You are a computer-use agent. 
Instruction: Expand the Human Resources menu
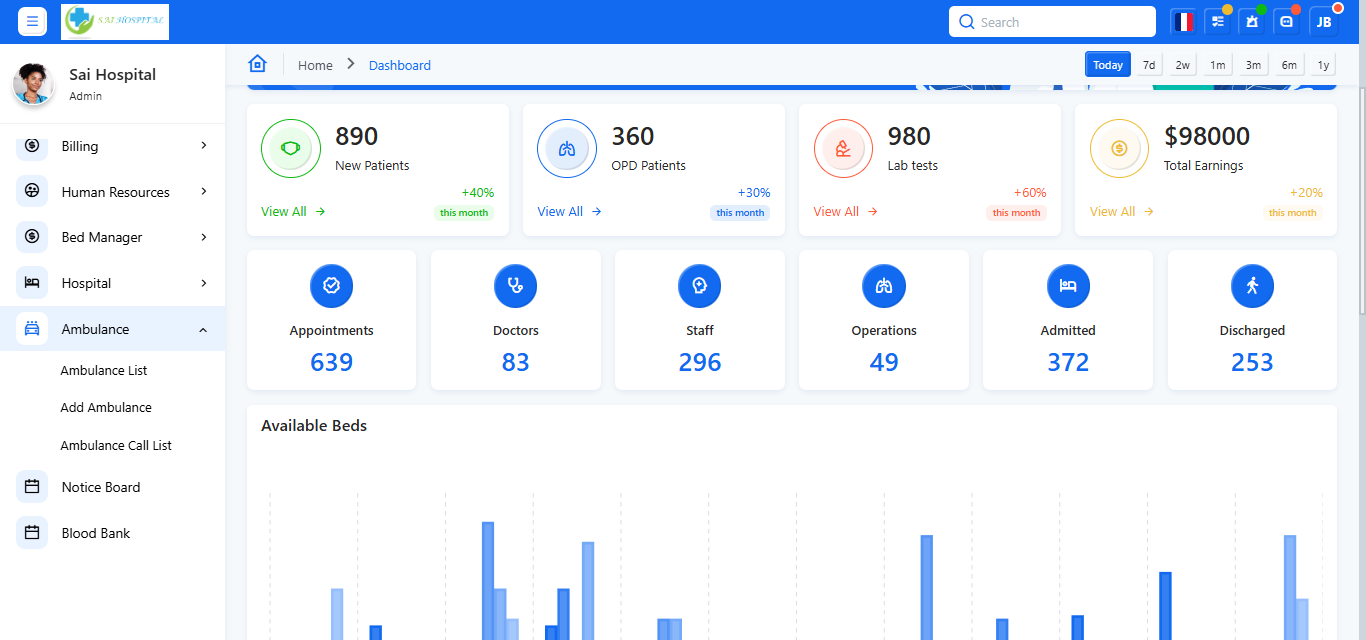[x=113, y=192]
